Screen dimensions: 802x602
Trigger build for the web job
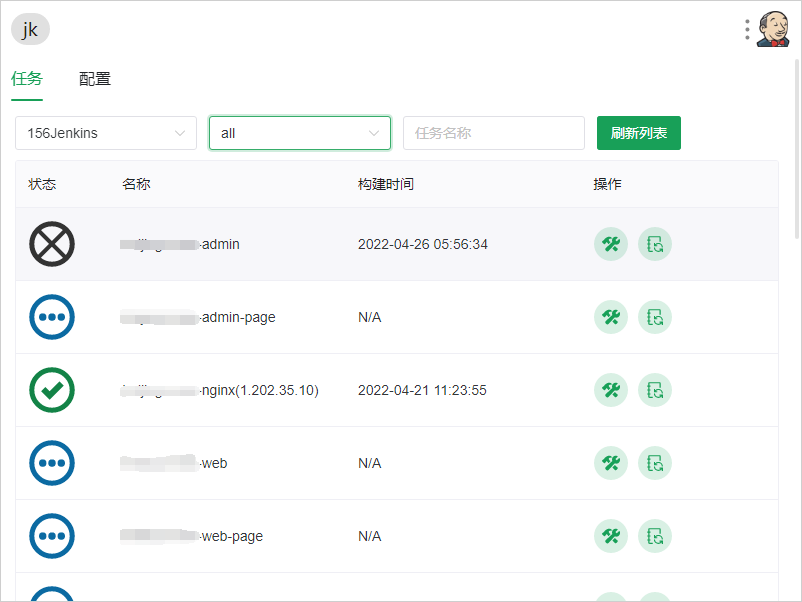coord(611,463)
